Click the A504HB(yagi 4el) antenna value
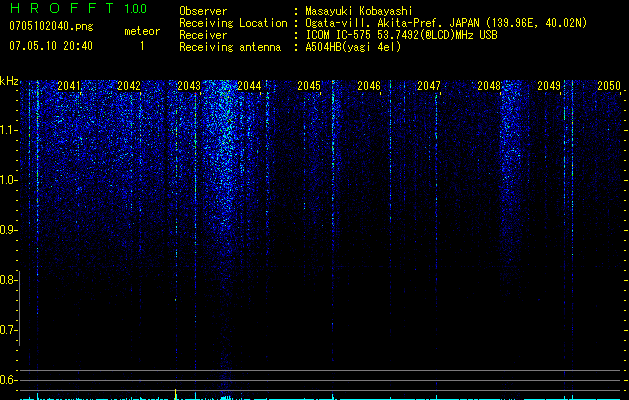 pos(353,47)
